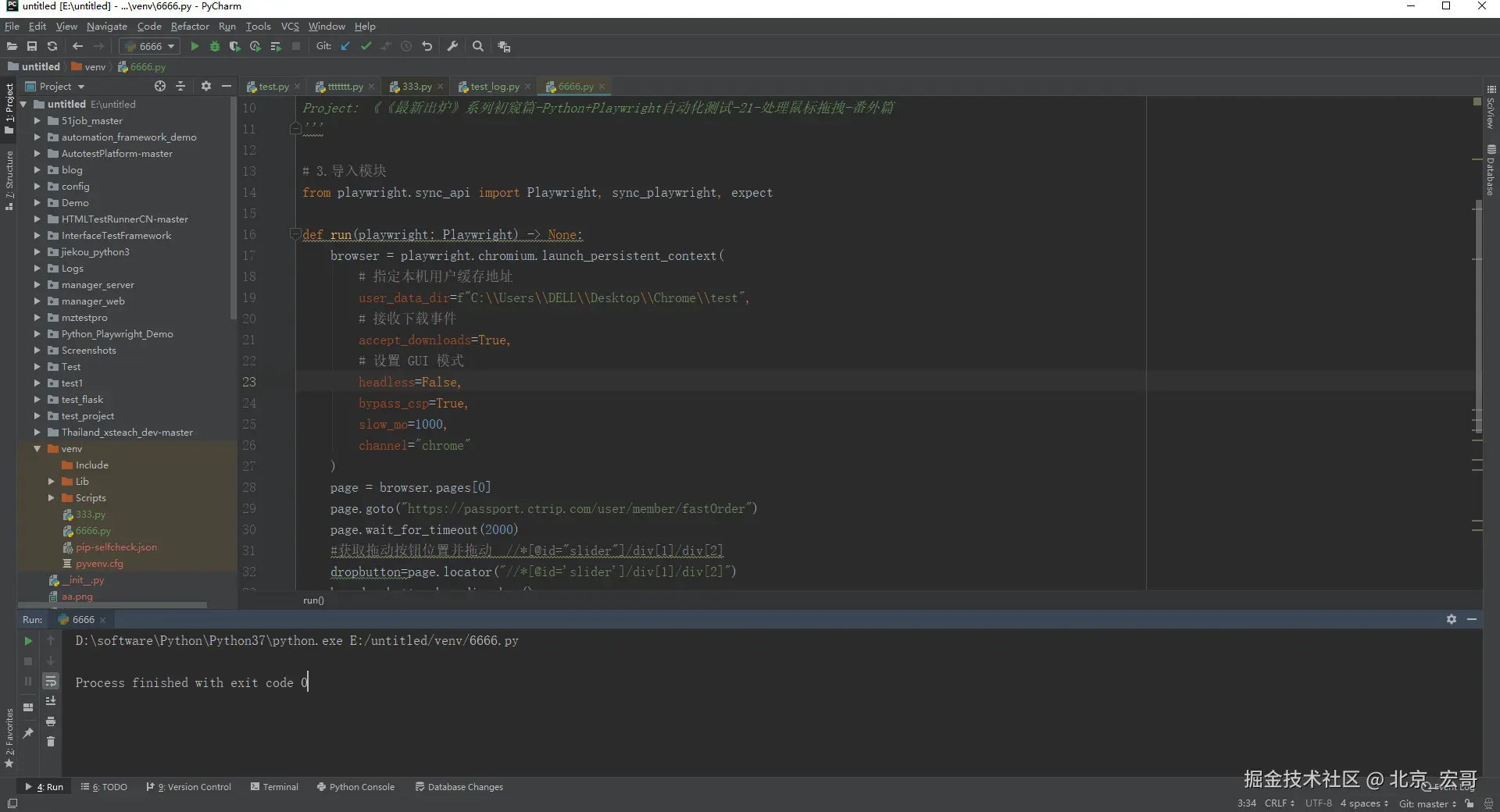This screenshot has width=1500, height=812.
Task: Click the Git commit checkmark icon
Action: [x=366, y=47]
